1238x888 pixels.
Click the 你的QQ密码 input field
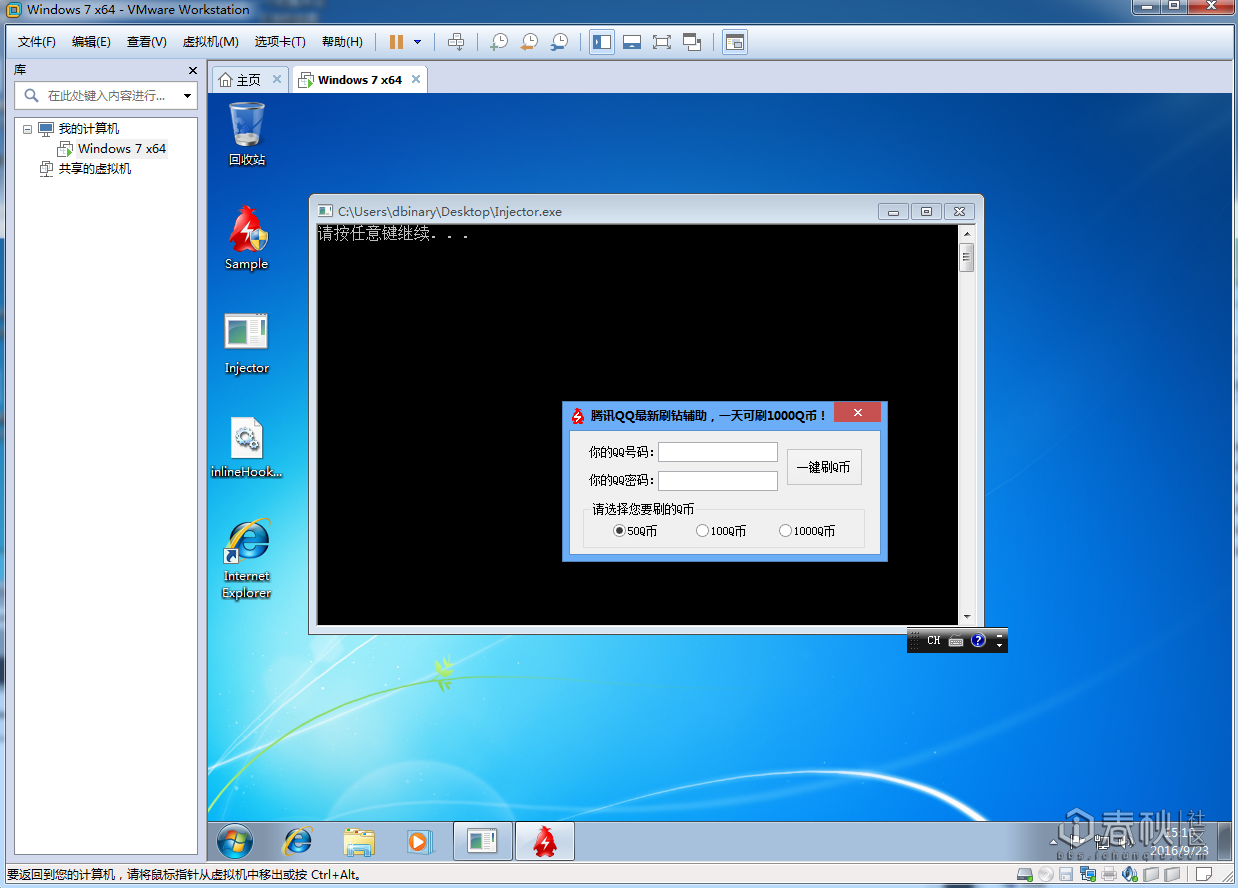point(718,481)
